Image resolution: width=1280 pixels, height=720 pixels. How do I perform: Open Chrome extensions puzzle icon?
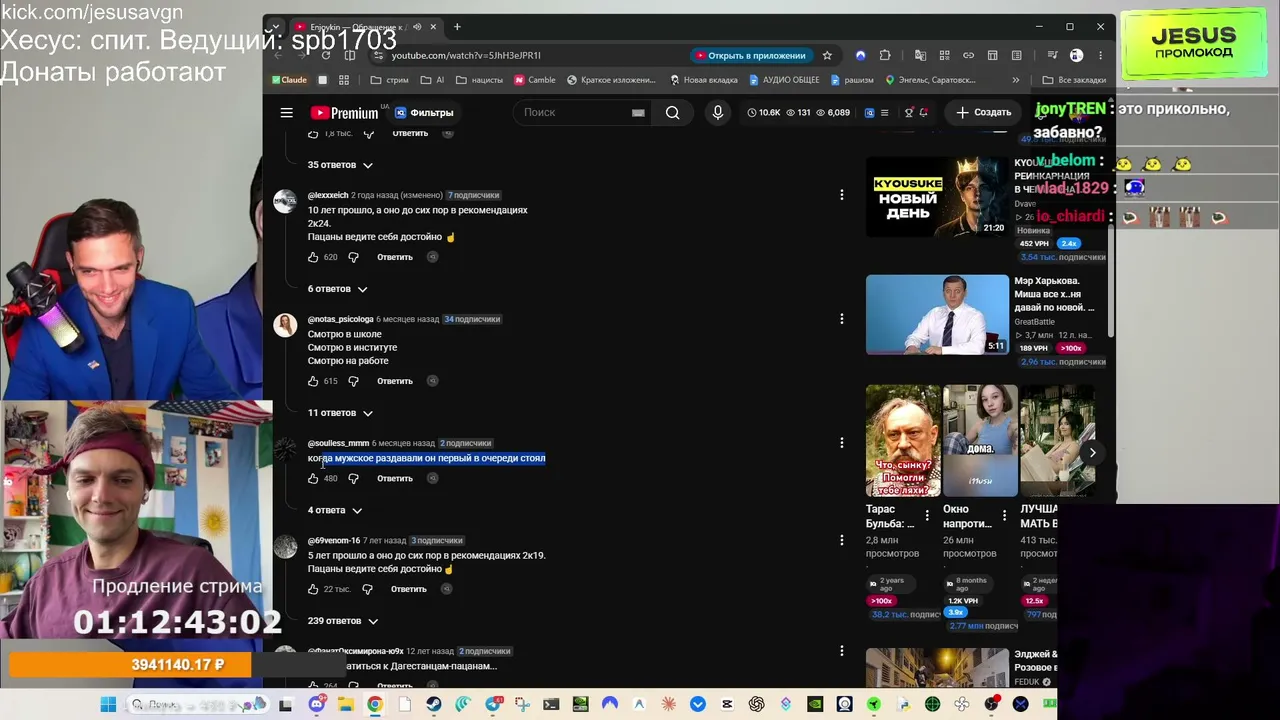885,56
